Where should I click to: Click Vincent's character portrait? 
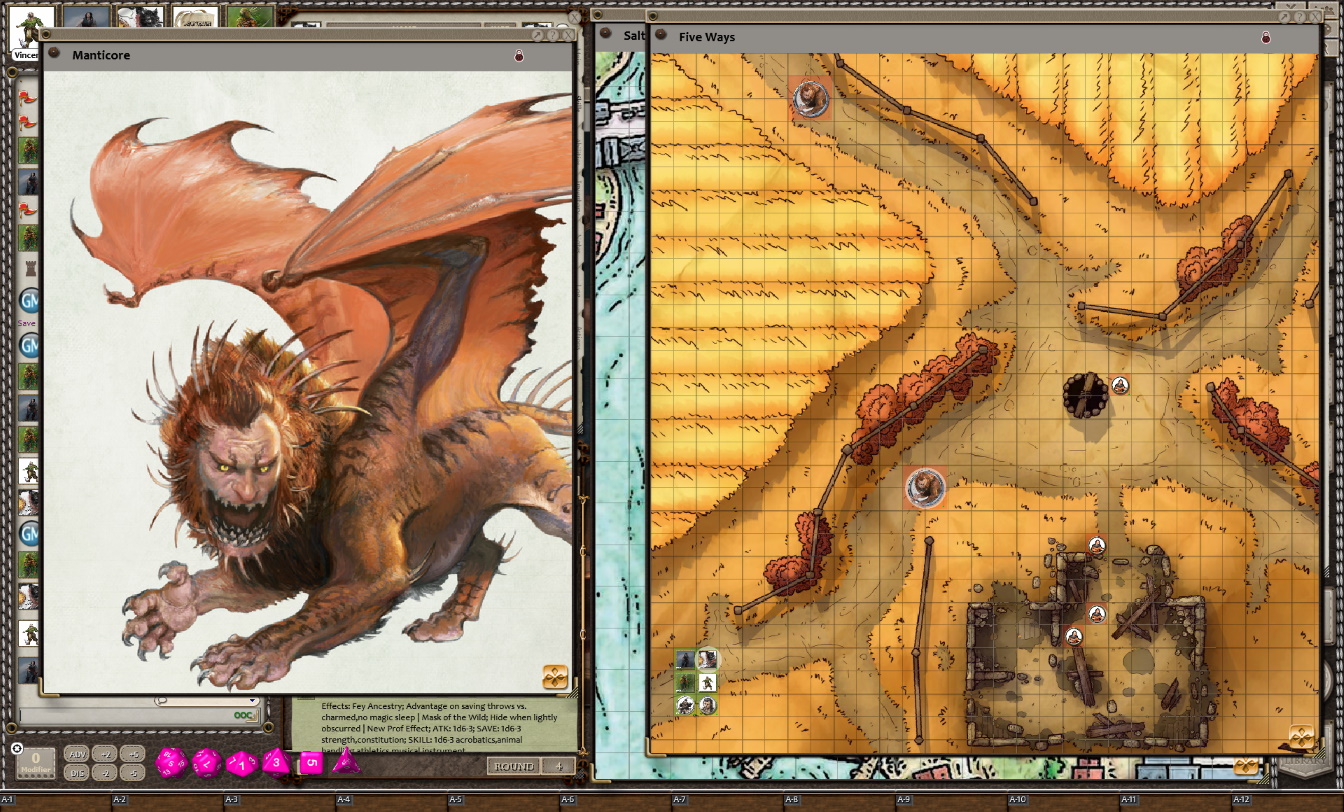pyautogui.click(x=28, y=28)
